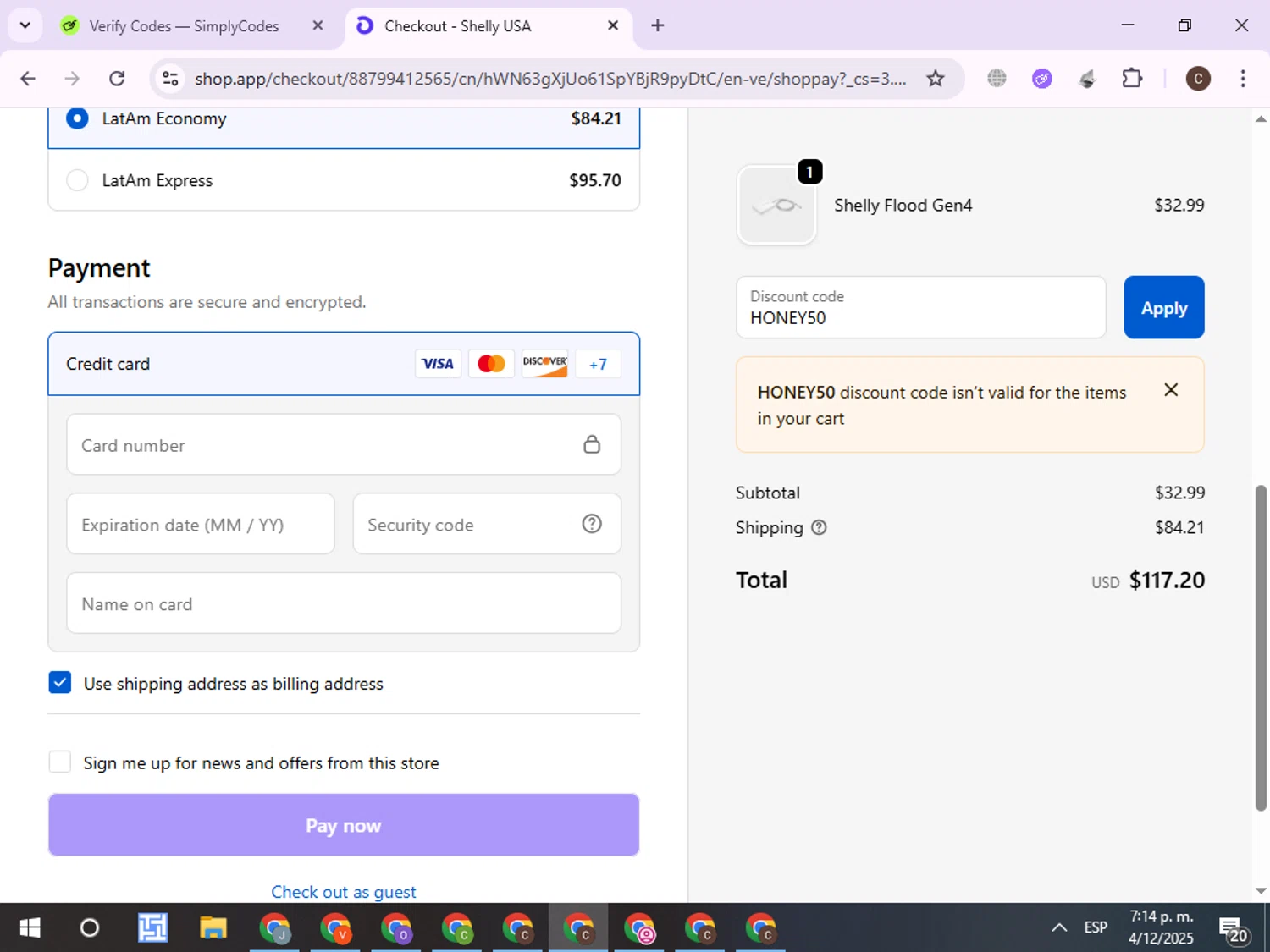
Task: Click the Shelly Flood Gen4 product thumbnail
Action: tap(776, 206)
